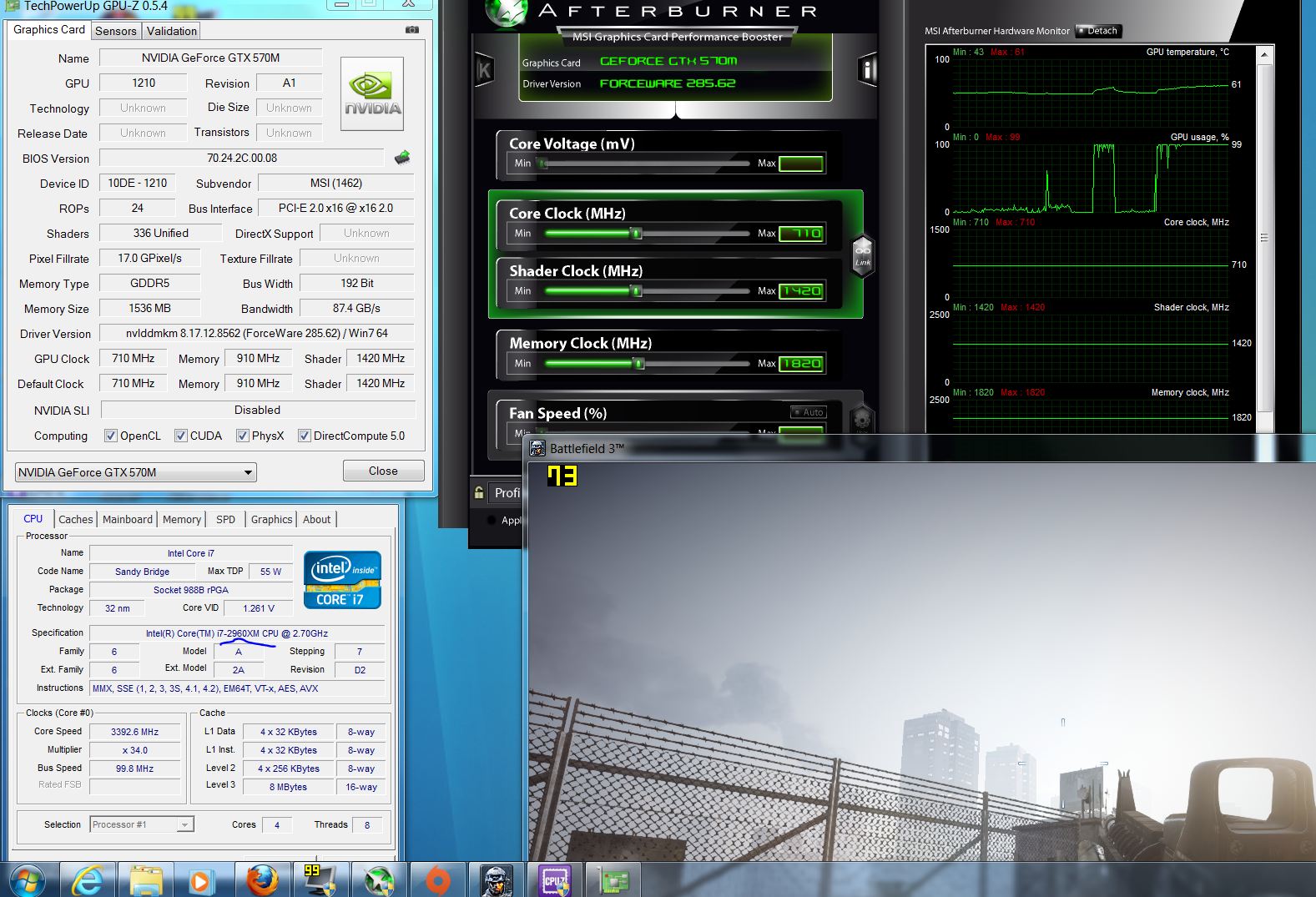Click the Core Clock slider handle

click(x=637, y=234)
